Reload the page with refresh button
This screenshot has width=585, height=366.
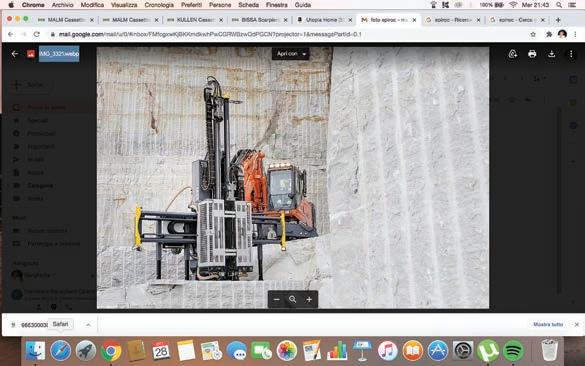(37, 34)
